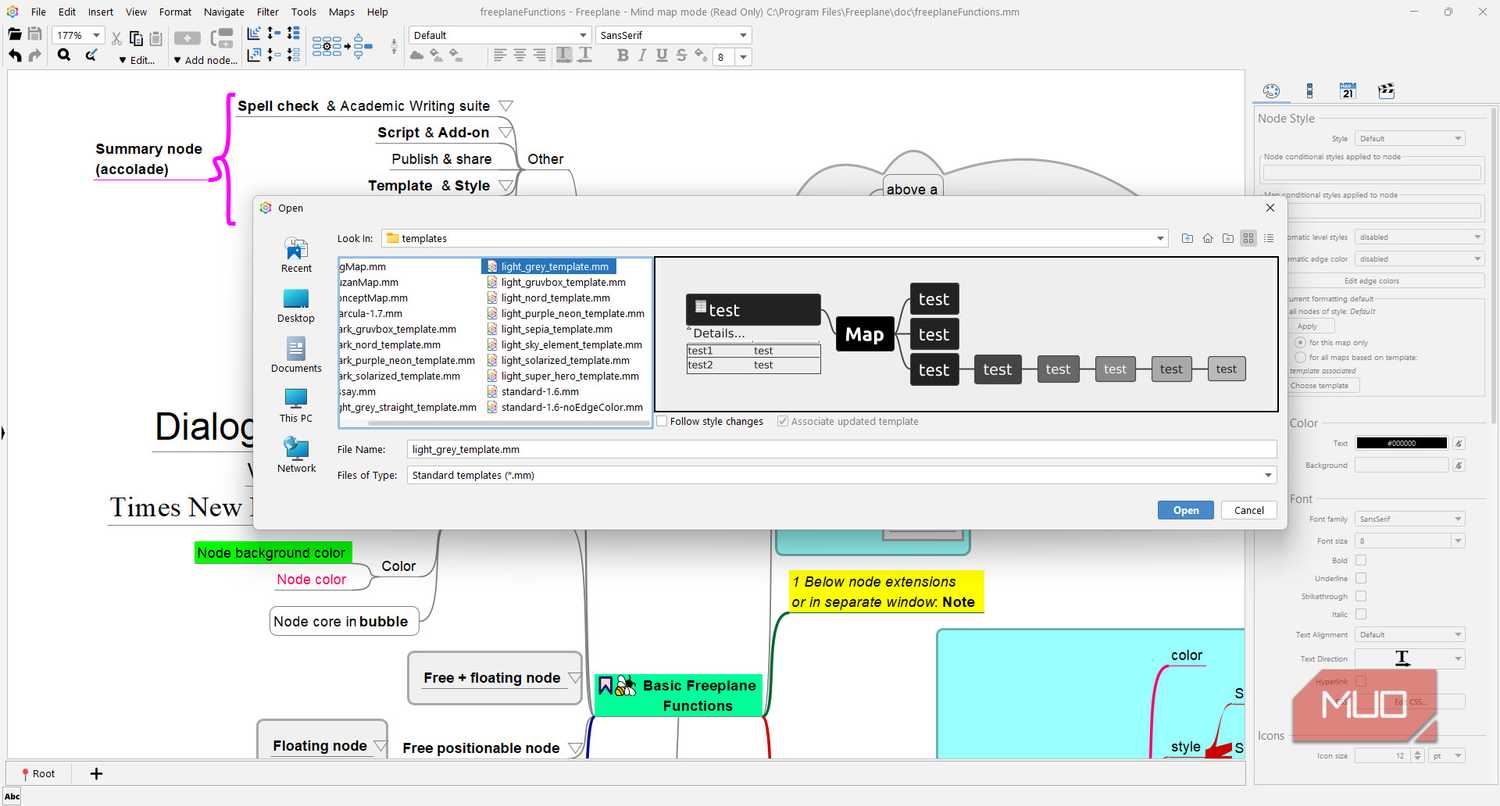Select the palette format tab in right panel
The height and width of the screenshot is (806, 1500).
1271,91
